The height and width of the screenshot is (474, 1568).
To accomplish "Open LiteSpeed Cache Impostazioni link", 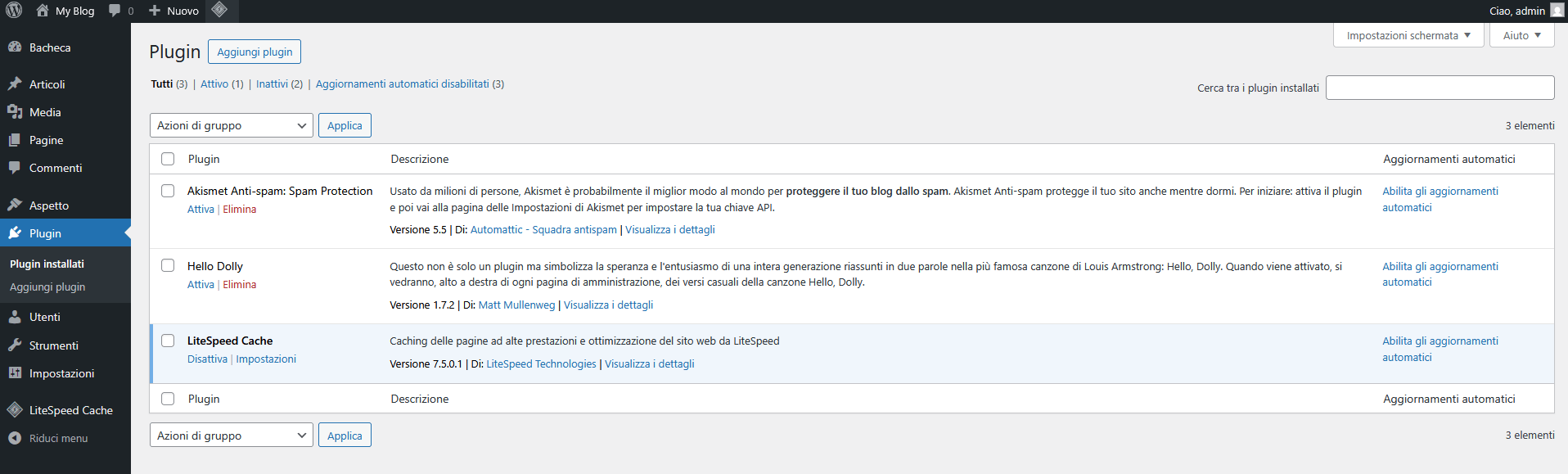I will pos(266,359).
